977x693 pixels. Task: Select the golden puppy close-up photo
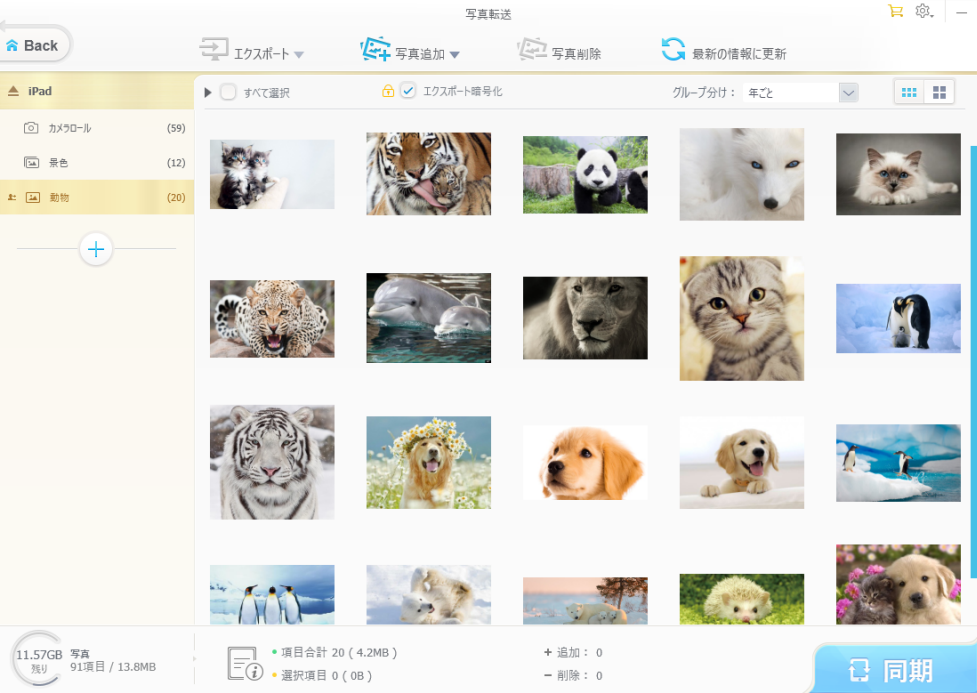pos(585,462)
